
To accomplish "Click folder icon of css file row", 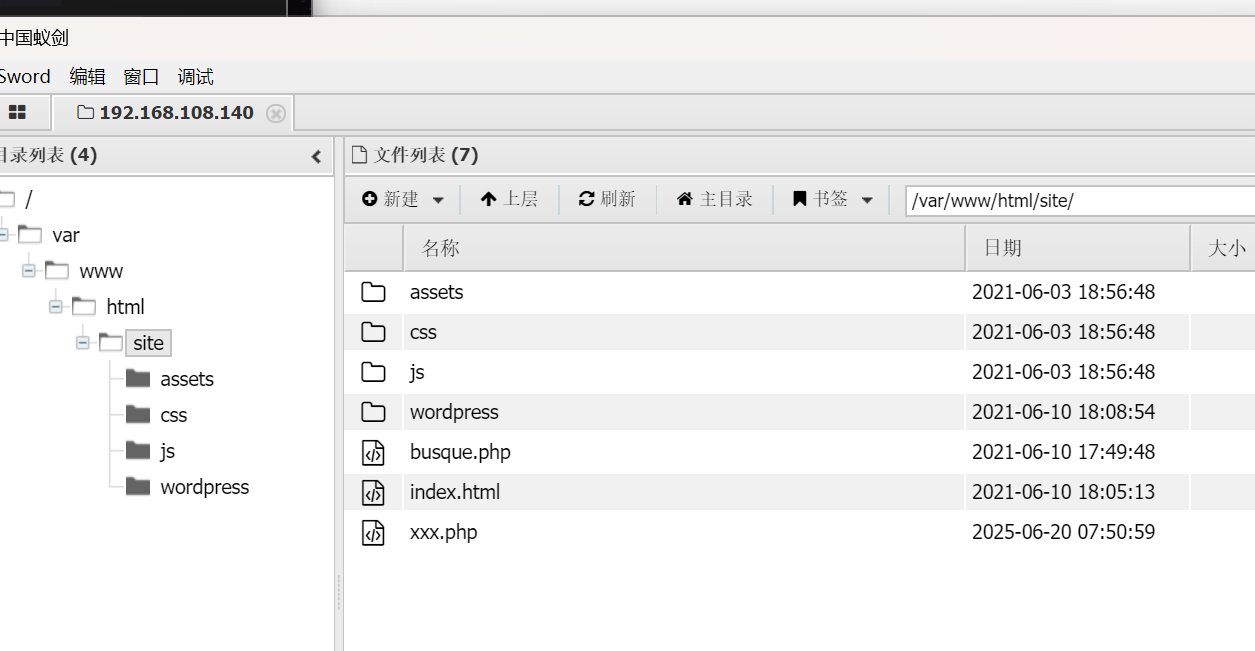I will (x=373, y=332).
